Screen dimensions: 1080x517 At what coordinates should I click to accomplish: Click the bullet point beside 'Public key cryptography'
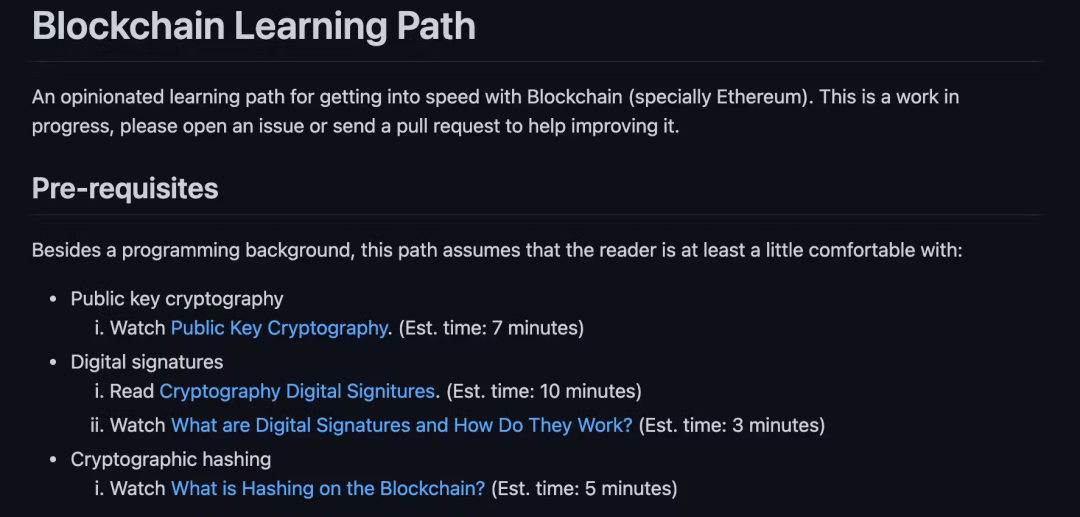click(54, 300)
